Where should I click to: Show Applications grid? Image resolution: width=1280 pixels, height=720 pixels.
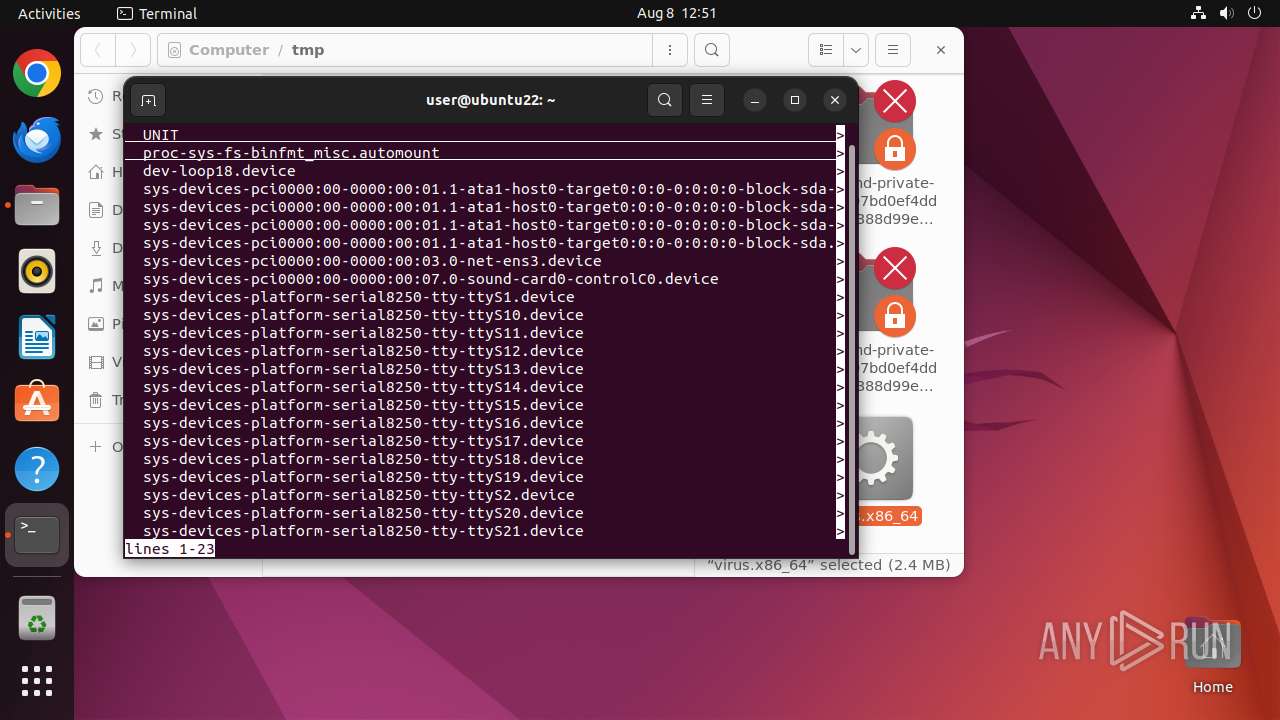[x=37, y=681]
